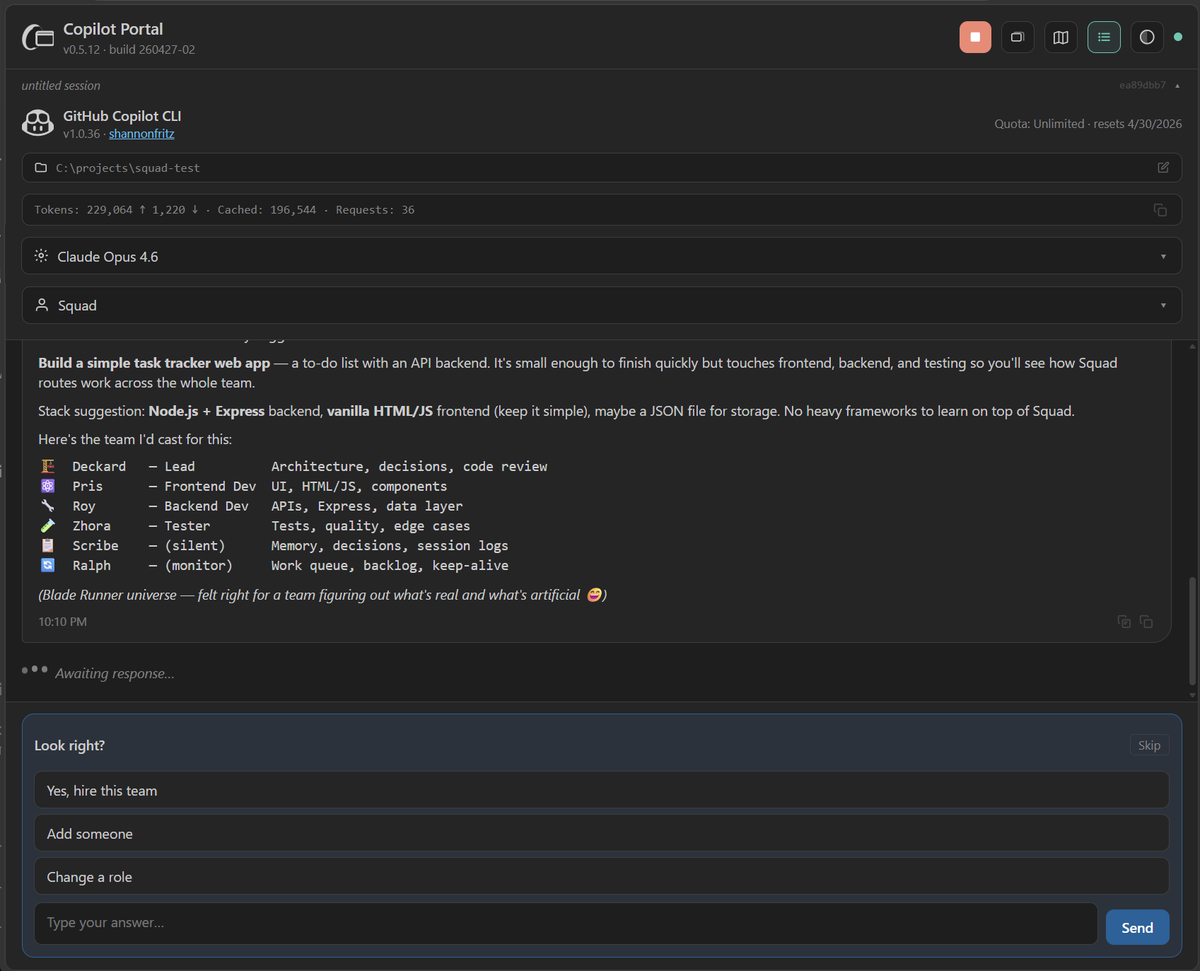
Task: Click the v0.5.12 build version text
Action: click(x=129, y=50)
